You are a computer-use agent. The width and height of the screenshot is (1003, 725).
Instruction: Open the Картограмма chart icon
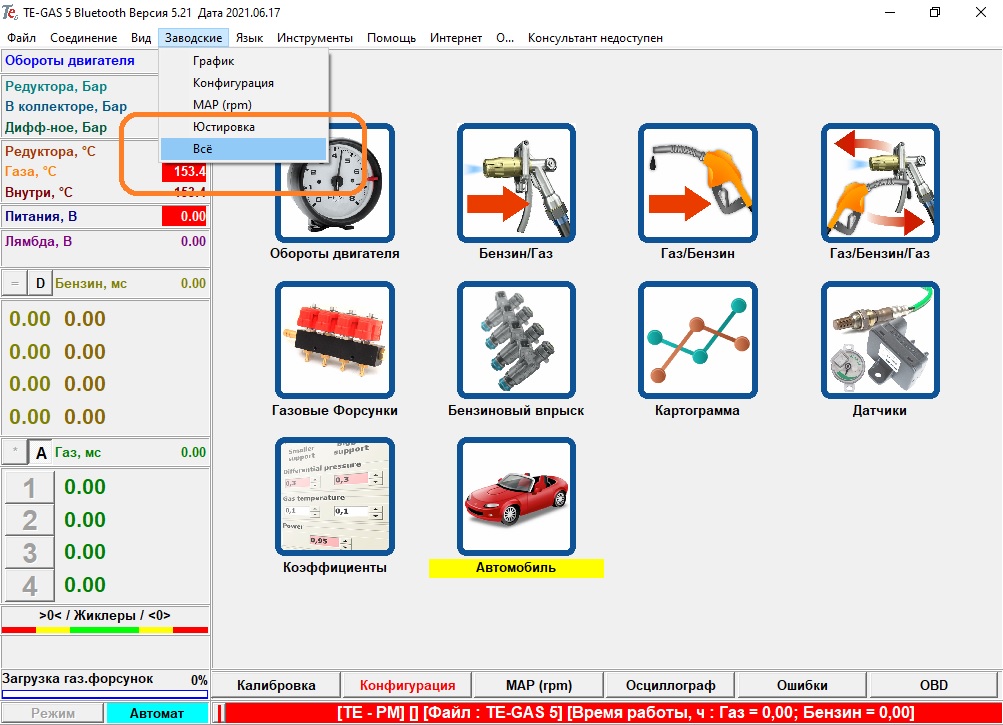point(698,340)
